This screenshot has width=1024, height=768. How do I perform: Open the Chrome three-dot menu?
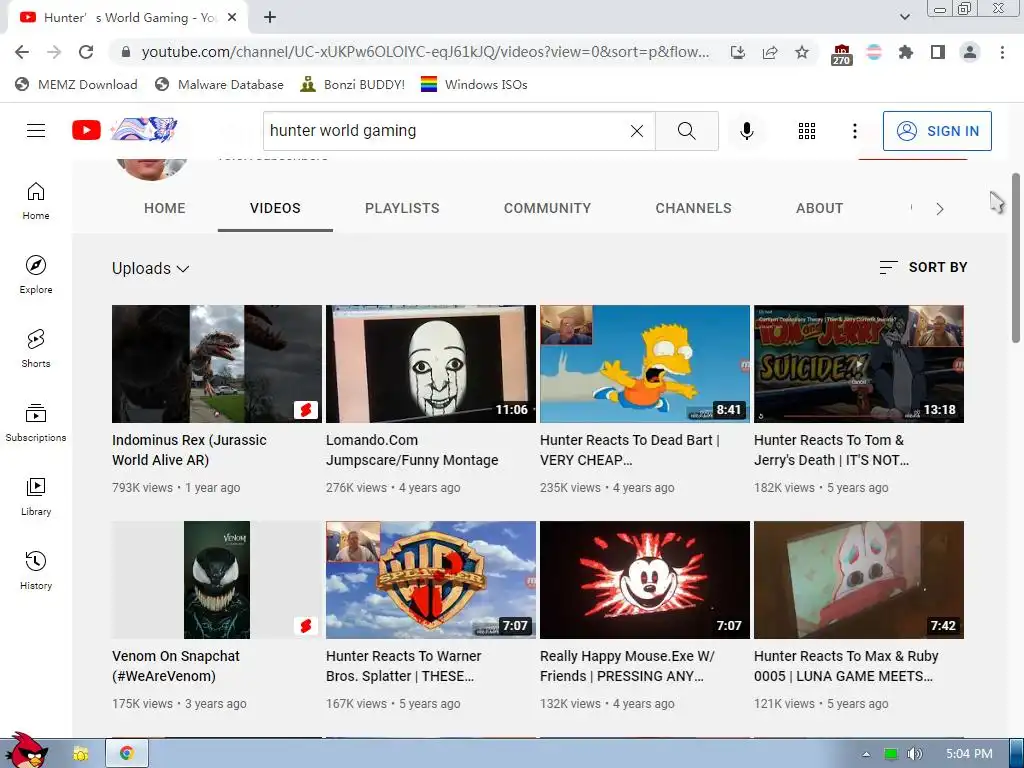click(x=1002, y=52)
